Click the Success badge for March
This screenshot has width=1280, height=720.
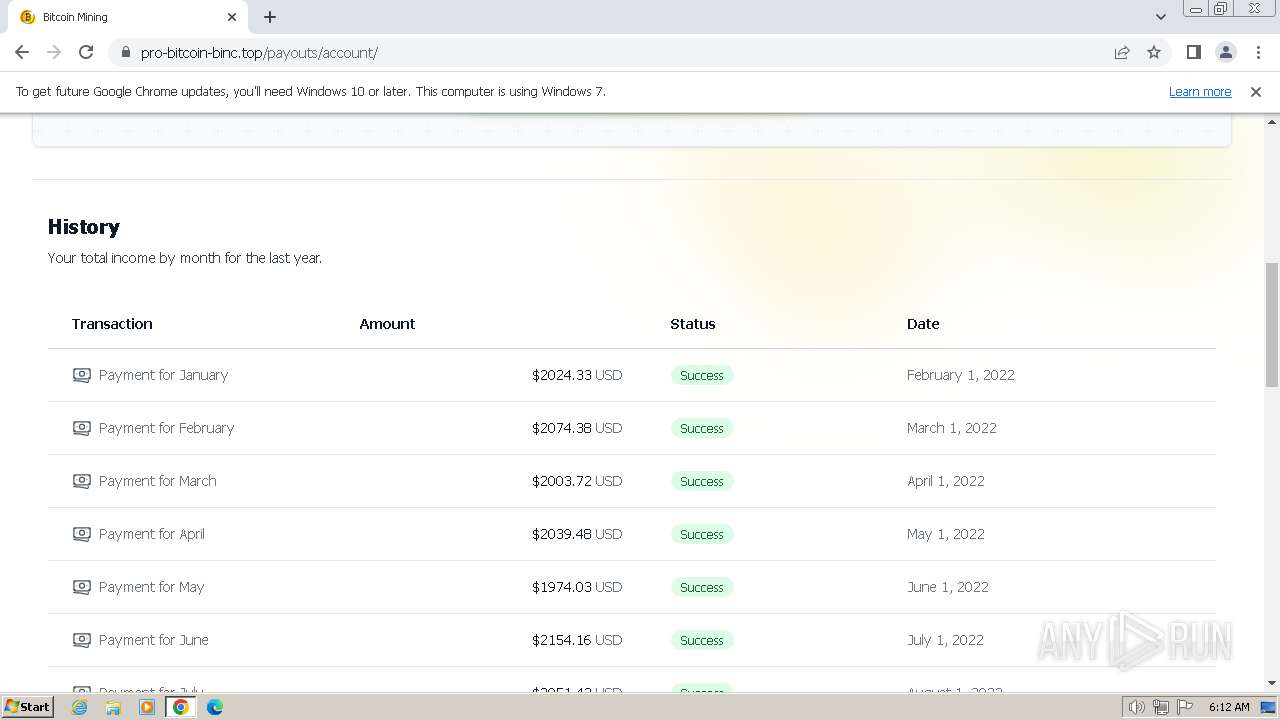702,481
